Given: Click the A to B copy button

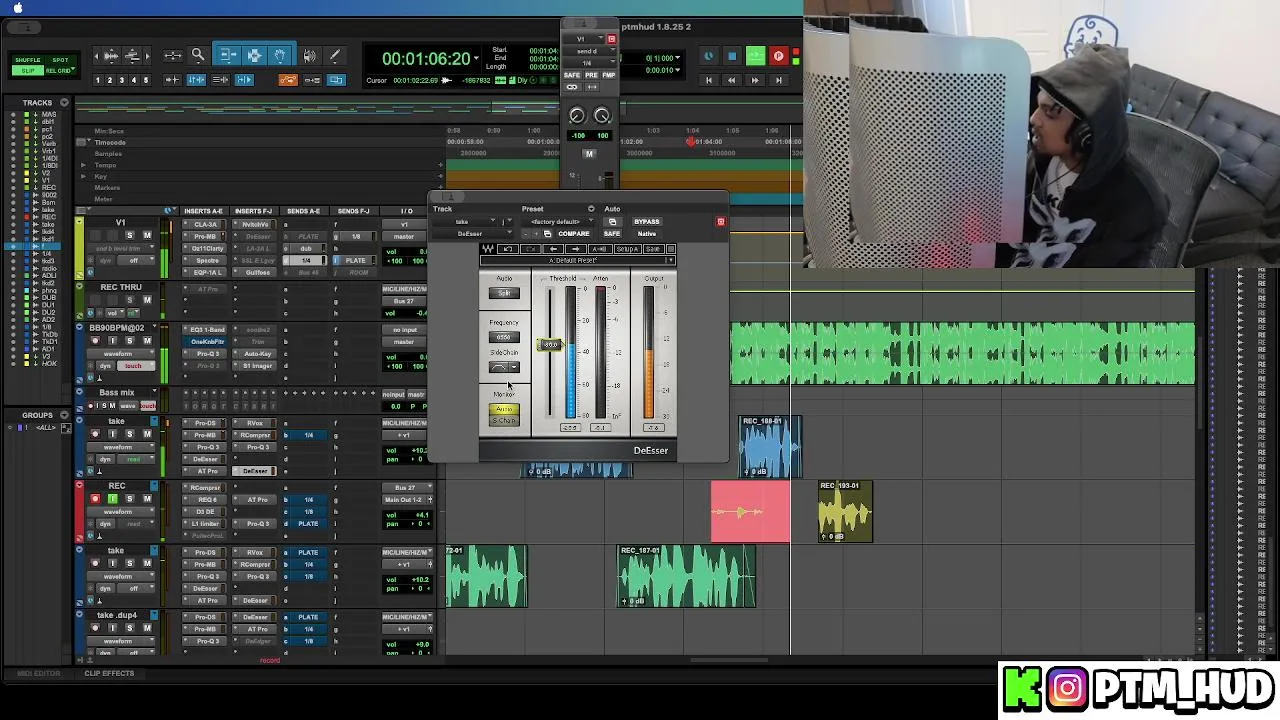Looking at the screenshot, I should point(600,249).
